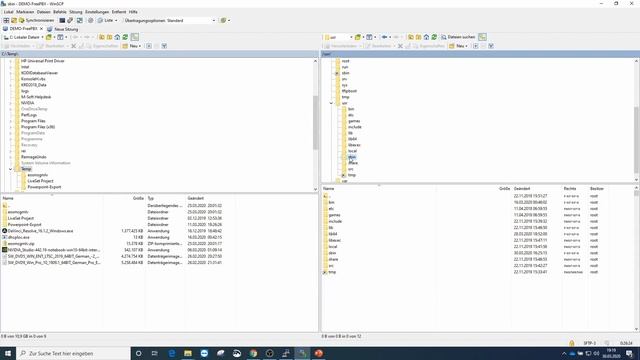This screenshot has width=640, height=360.
Task: Click the remote home directory icon
Action: point(426,37)
